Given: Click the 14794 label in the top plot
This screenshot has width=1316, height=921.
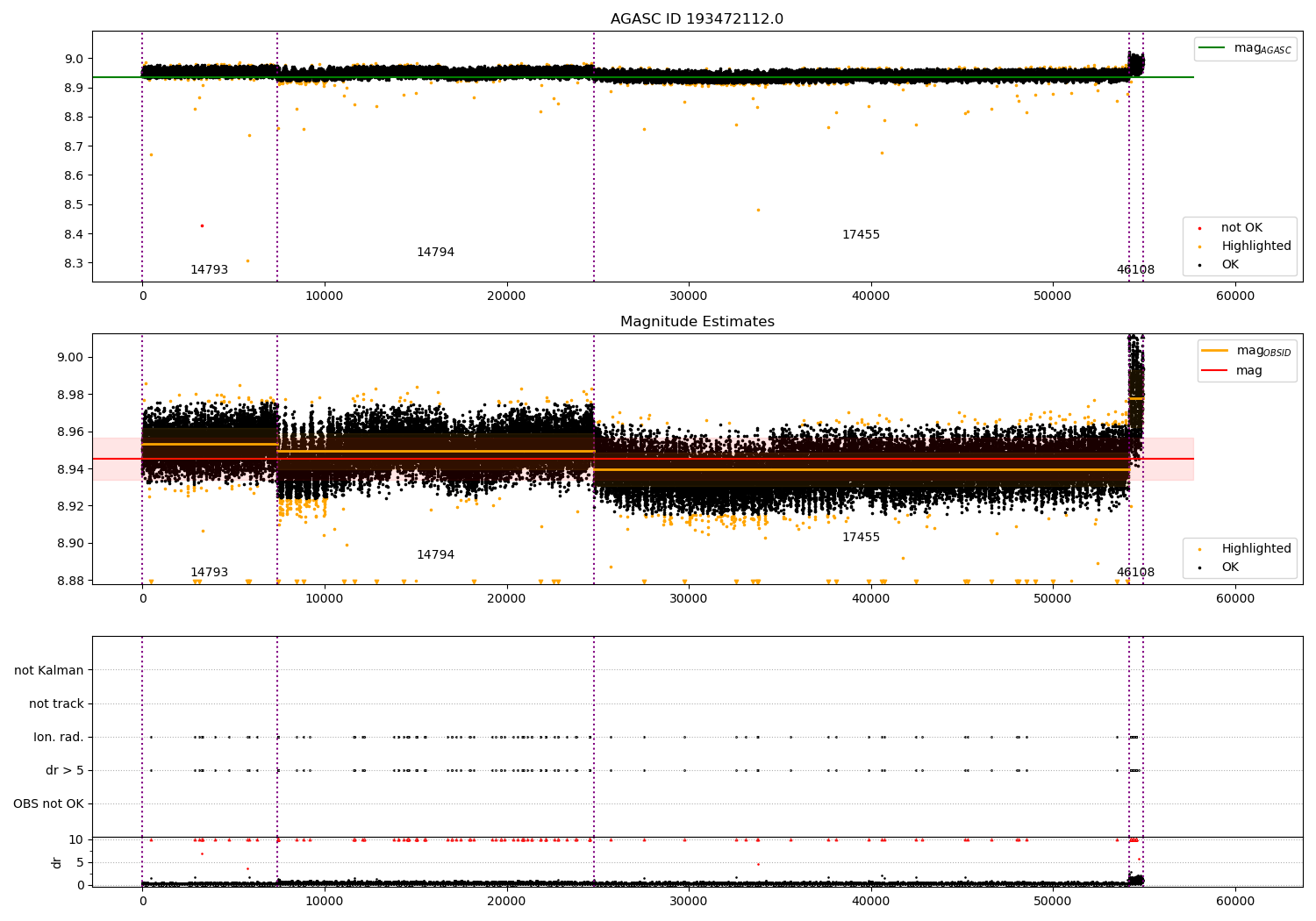Looking at the screenshot, I should [x=435, y=253].
